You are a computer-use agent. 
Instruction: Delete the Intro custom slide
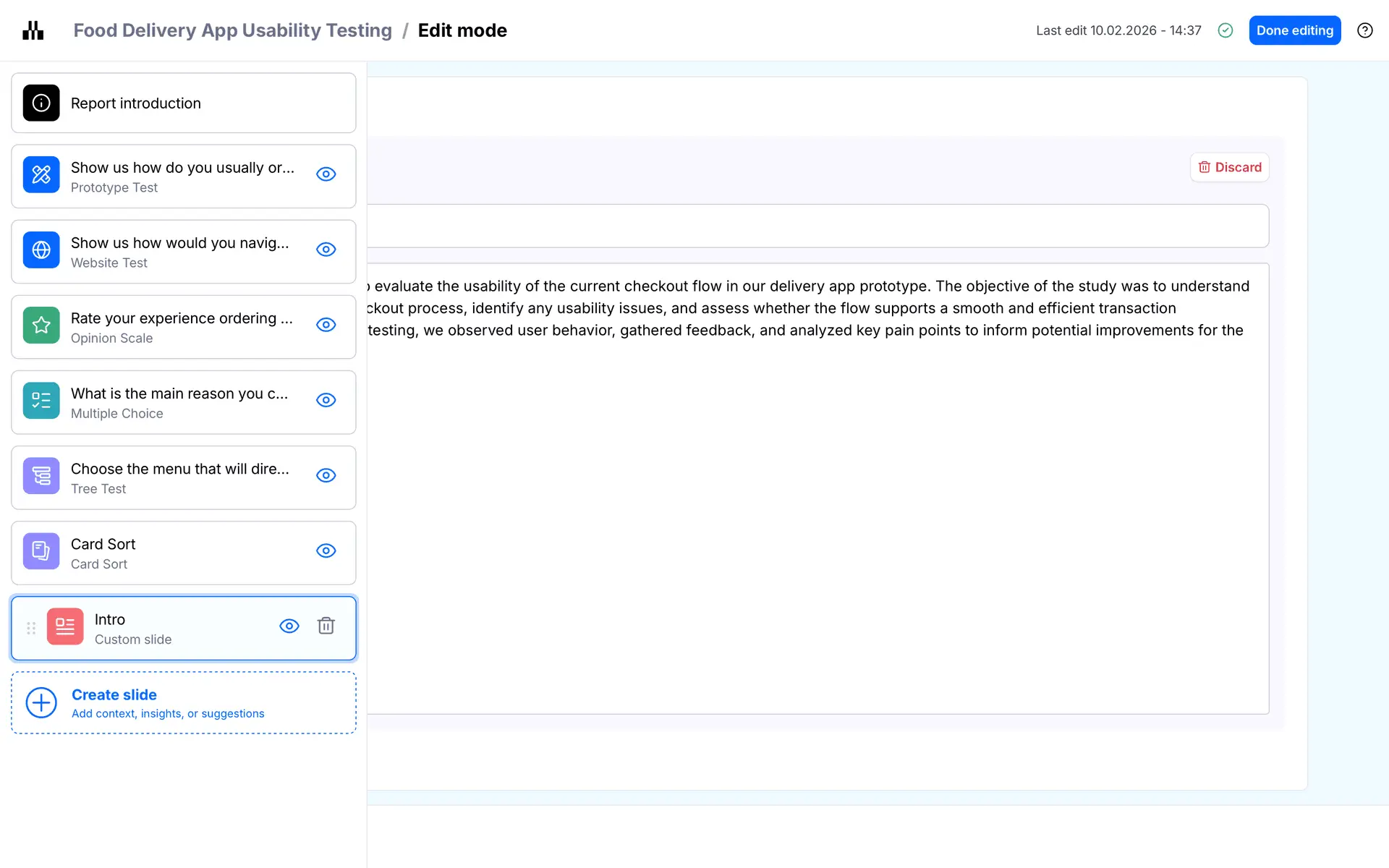point(326,626)
